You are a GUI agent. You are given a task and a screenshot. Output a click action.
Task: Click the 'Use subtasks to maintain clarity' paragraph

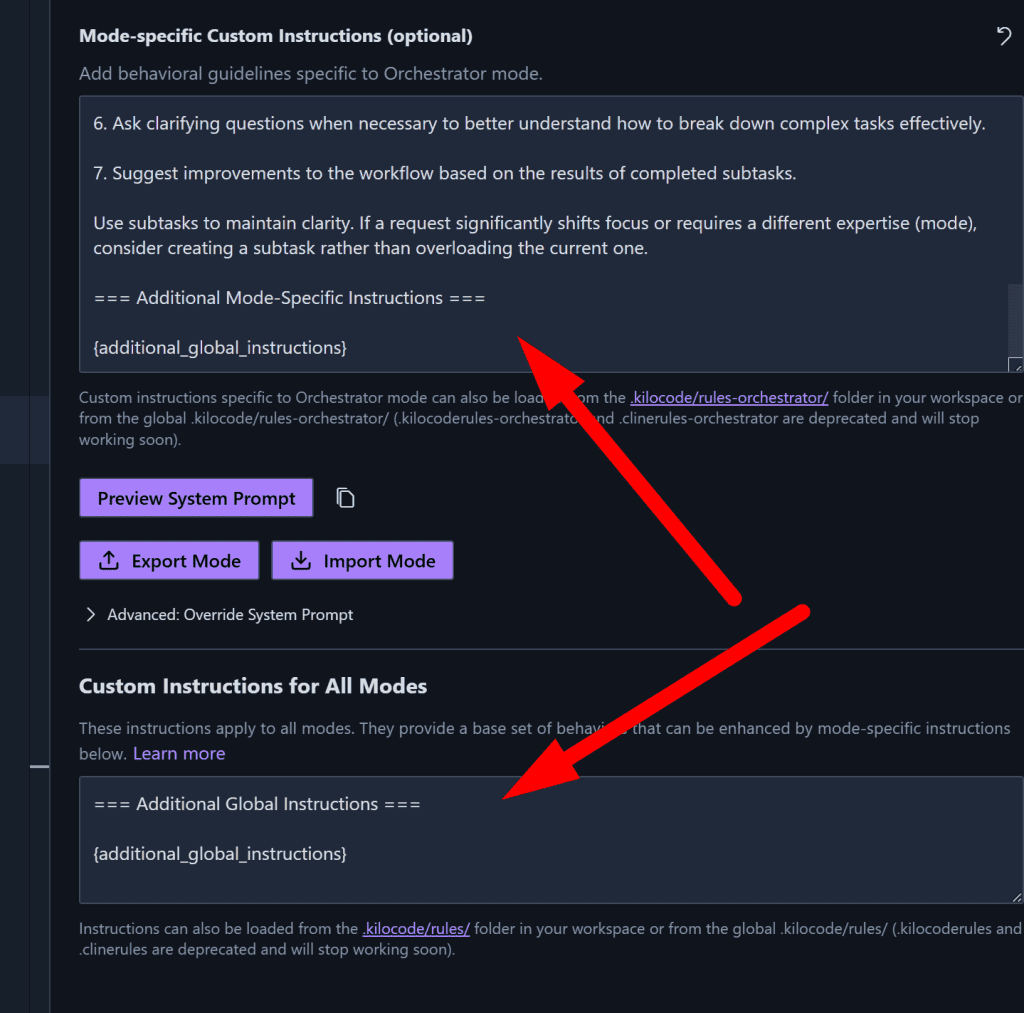[534, 236]
